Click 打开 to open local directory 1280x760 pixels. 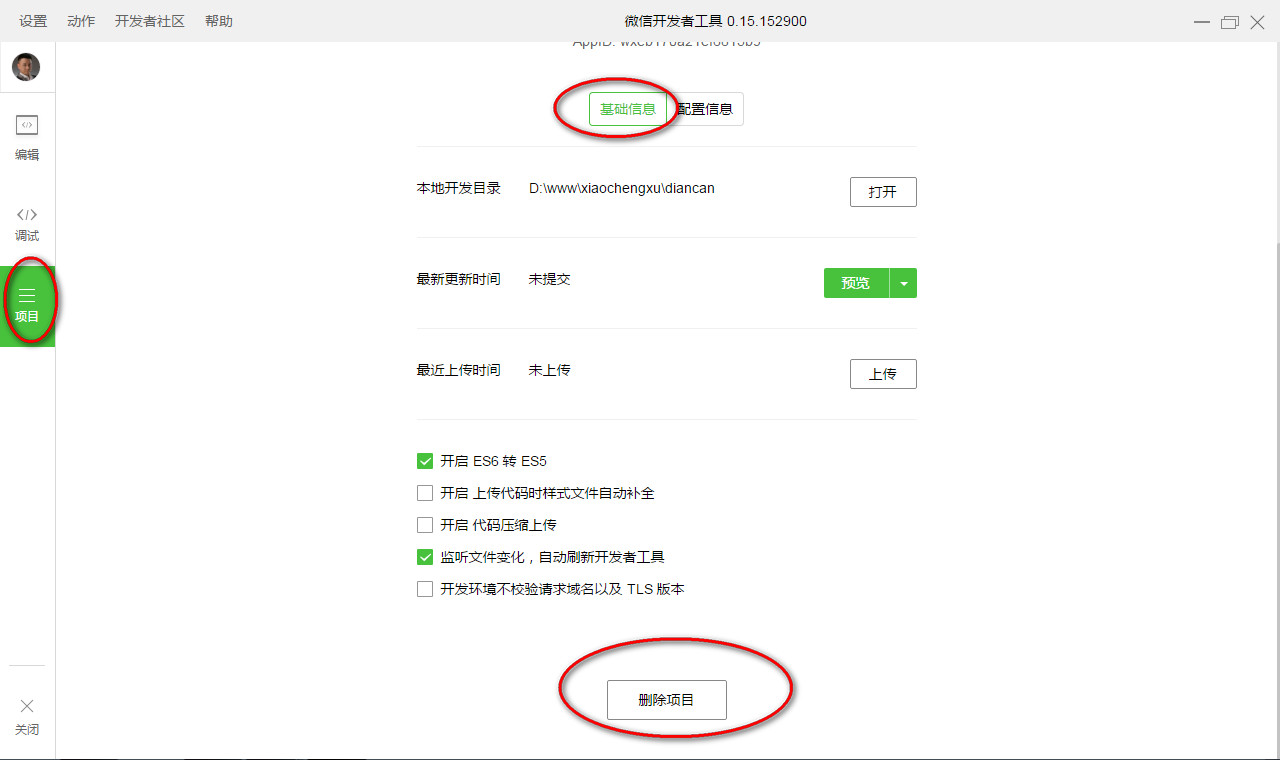click(883, 192)
